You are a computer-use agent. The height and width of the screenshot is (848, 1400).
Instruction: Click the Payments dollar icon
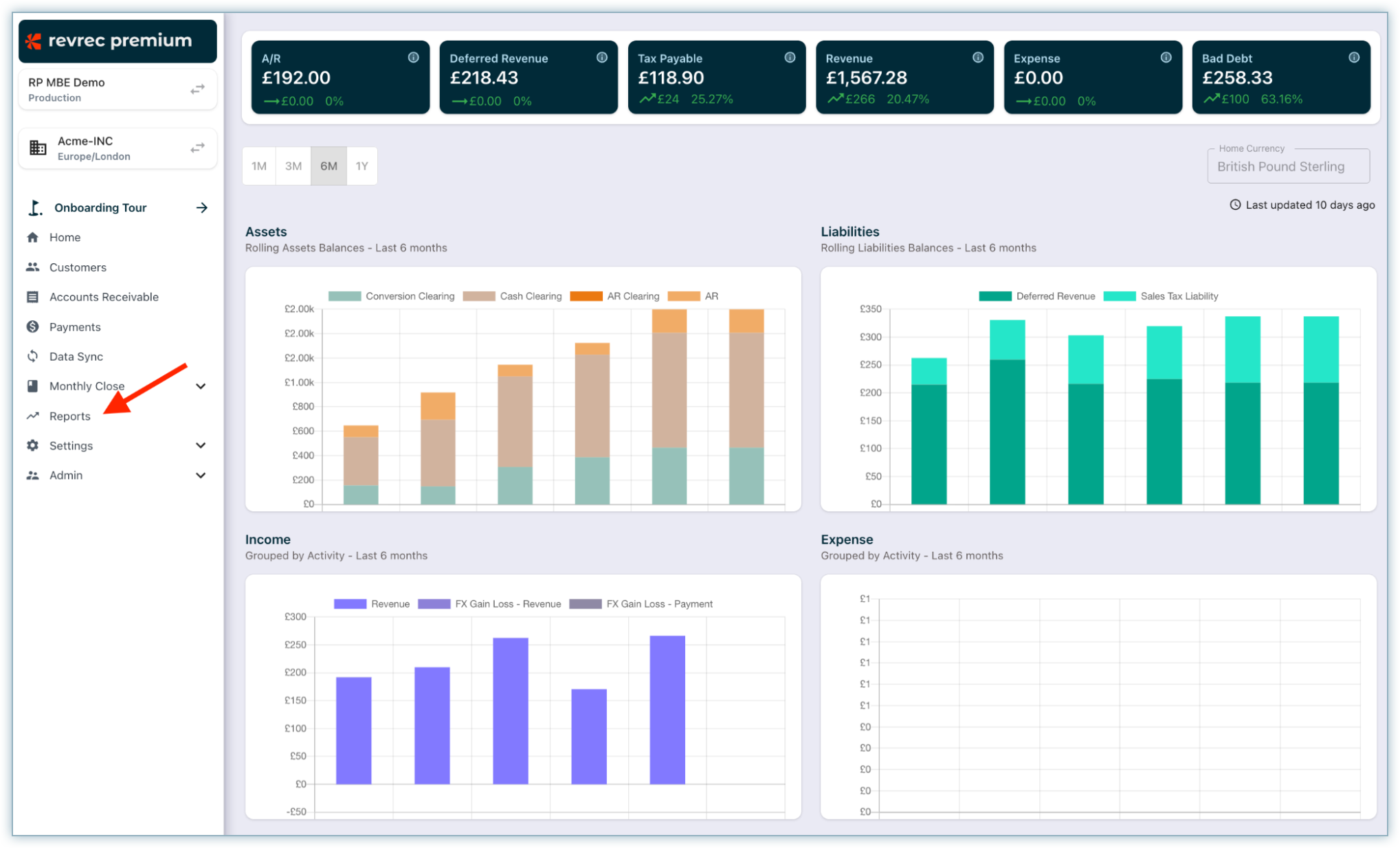(x=32, y=326)
